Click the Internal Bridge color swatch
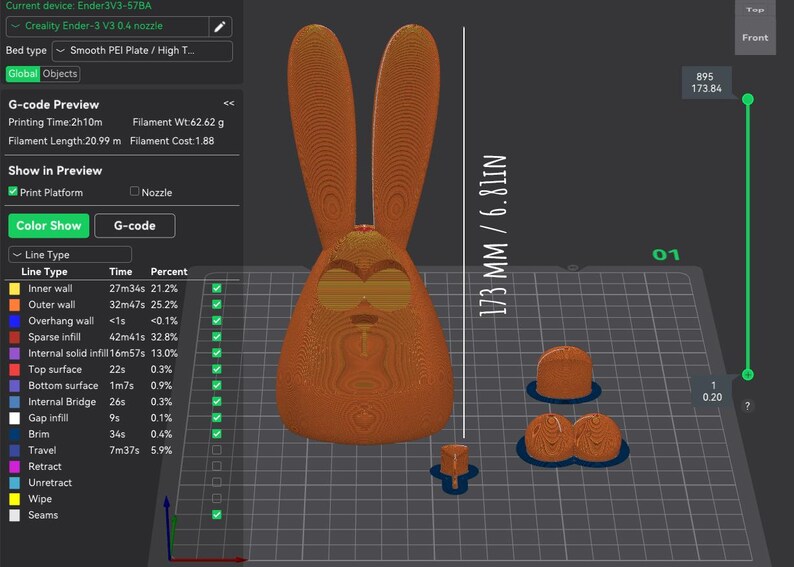 pos(15,402)
